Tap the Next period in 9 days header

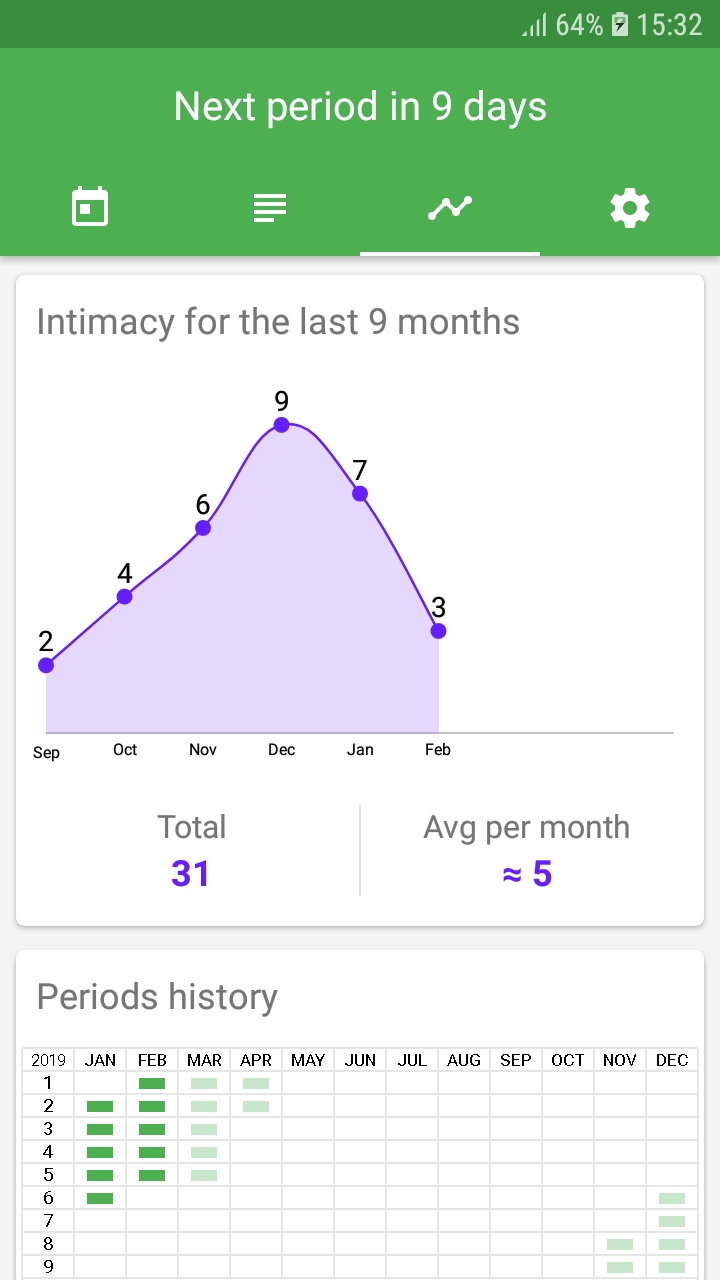tap(360, 106)
